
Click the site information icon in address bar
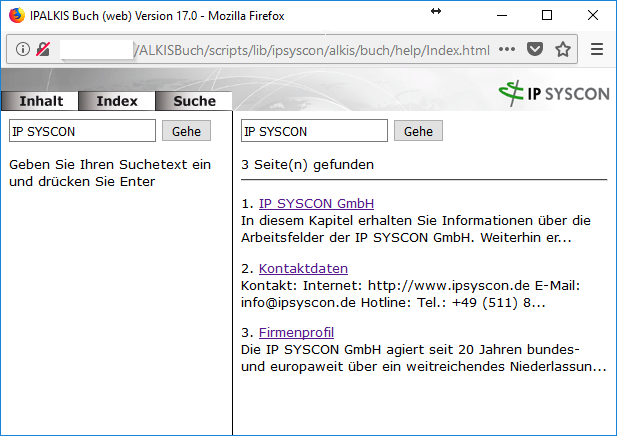(x=23, y=49)
